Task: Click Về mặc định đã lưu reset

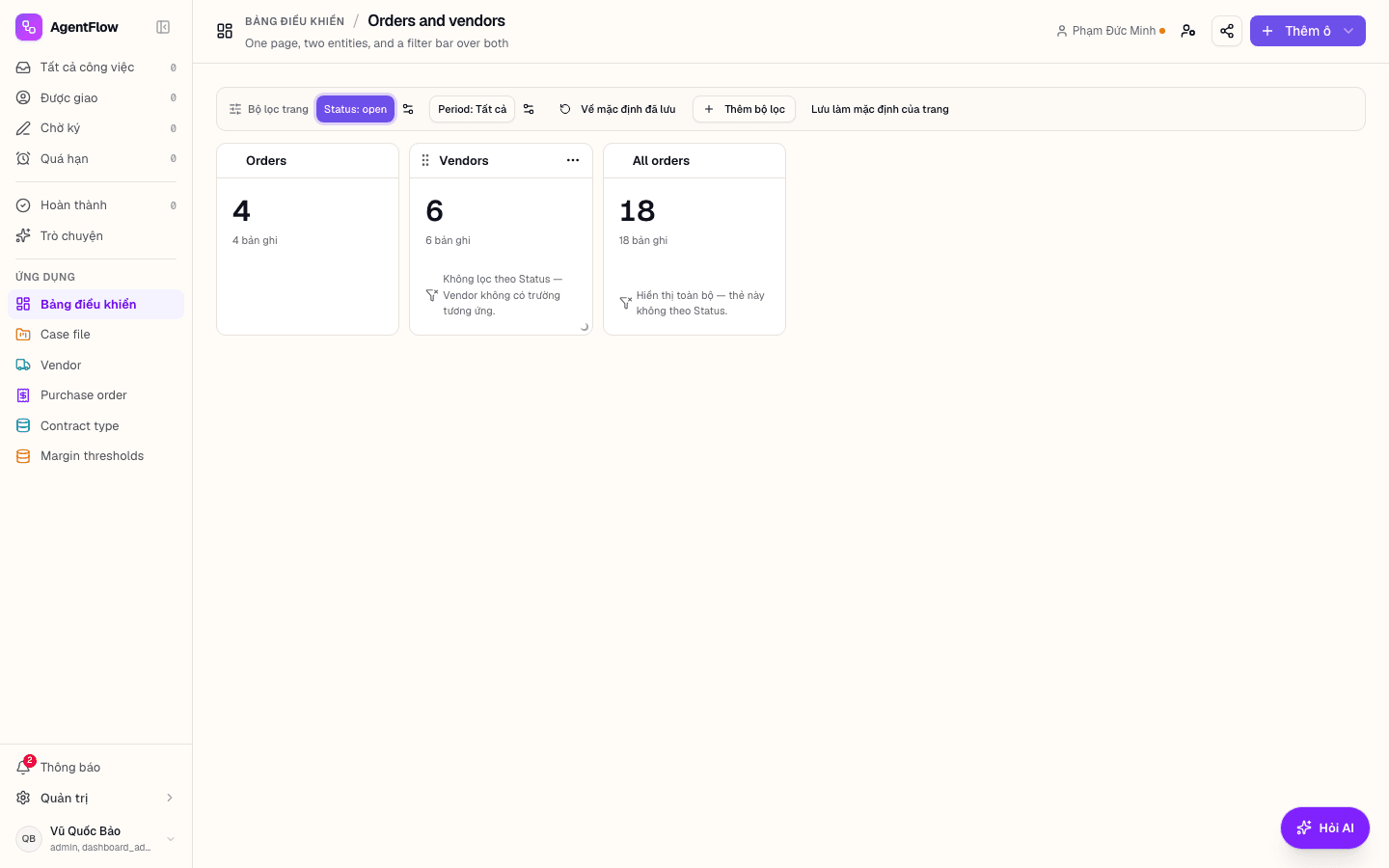Action: 617,109
